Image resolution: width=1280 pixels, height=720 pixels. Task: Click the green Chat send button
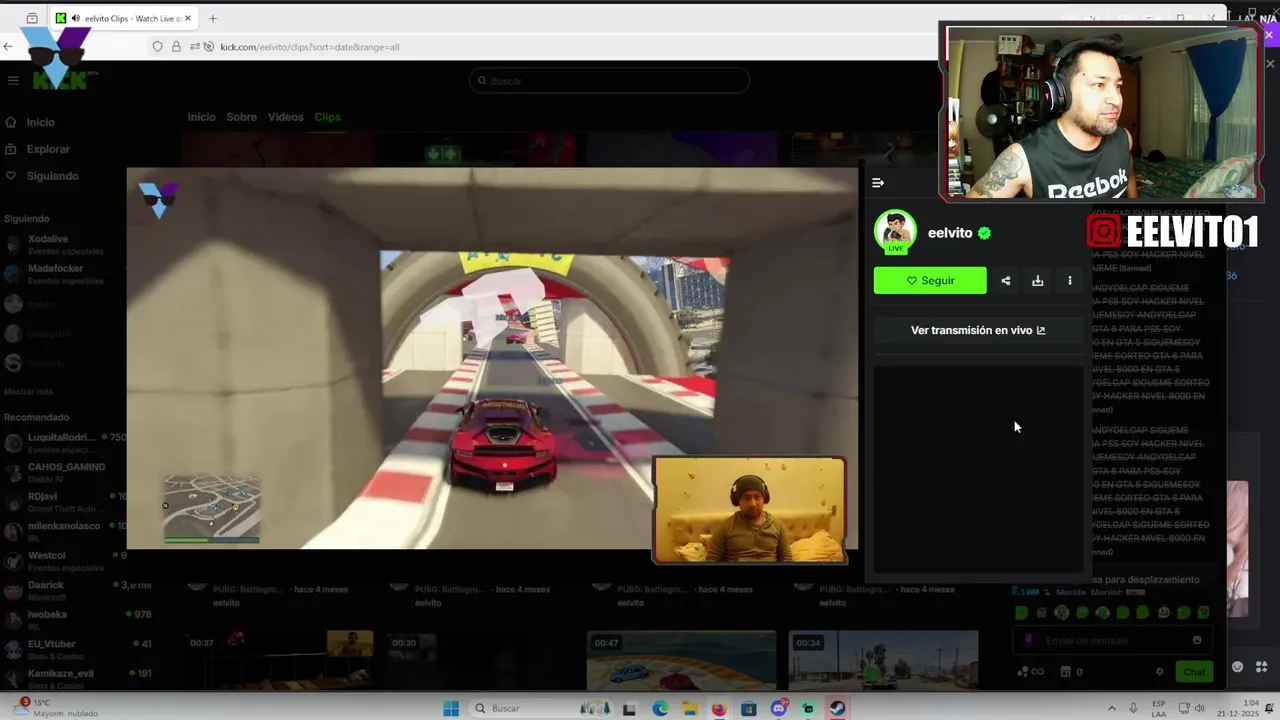[x=1194, y=672]
